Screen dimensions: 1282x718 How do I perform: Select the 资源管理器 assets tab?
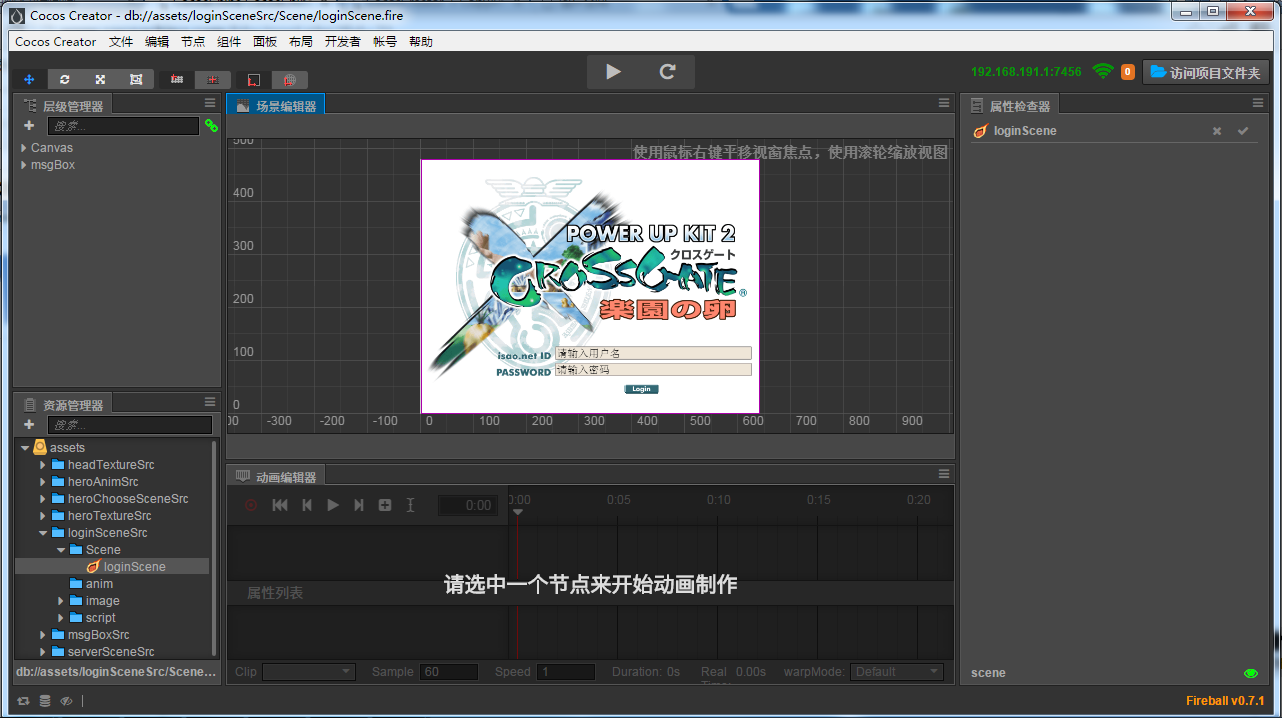pyautogui.click(x=64, y=405)
